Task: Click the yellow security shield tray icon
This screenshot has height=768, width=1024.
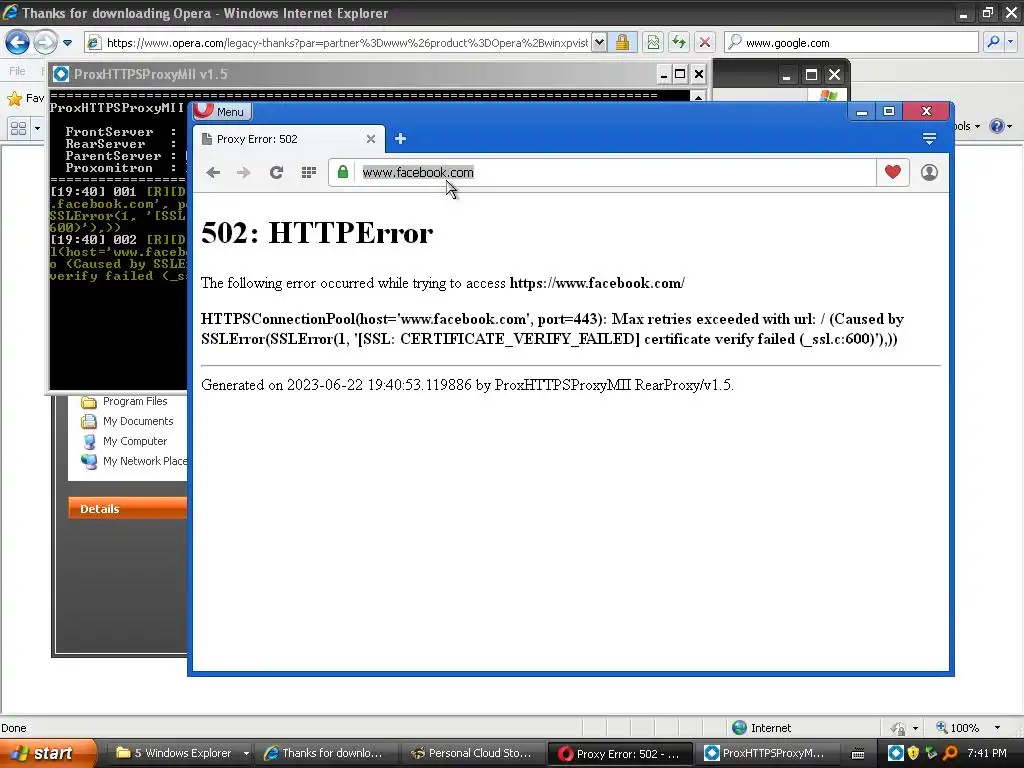Action: pyautogui.click(x=913, y=753)
